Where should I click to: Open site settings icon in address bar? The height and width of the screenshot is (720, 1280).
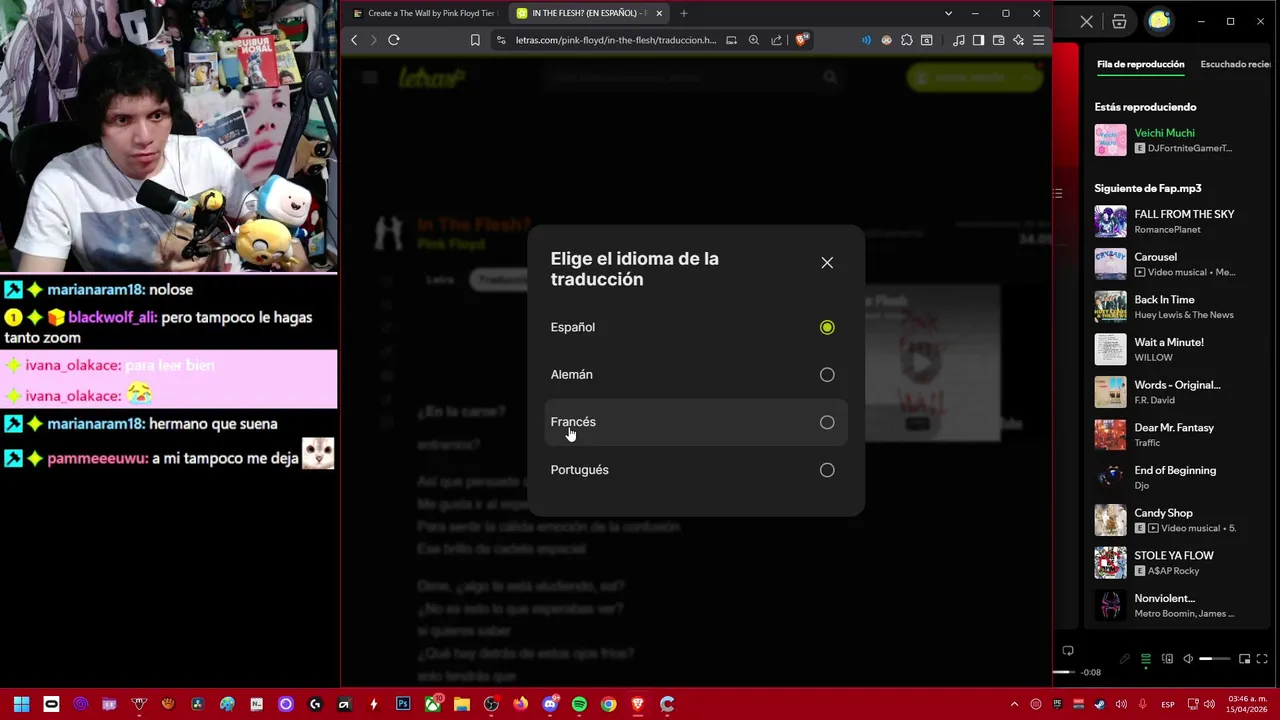point(501,40)
